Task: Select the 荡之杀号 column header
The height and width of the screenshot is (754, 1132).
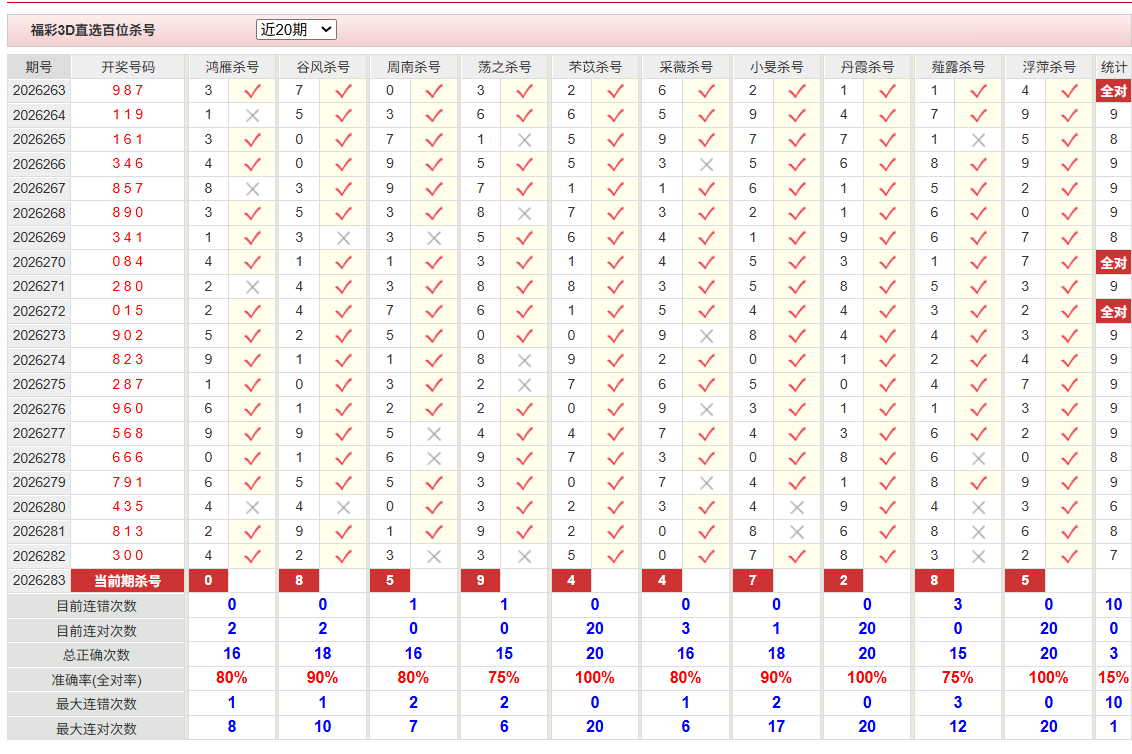Action: click(504, 67)
